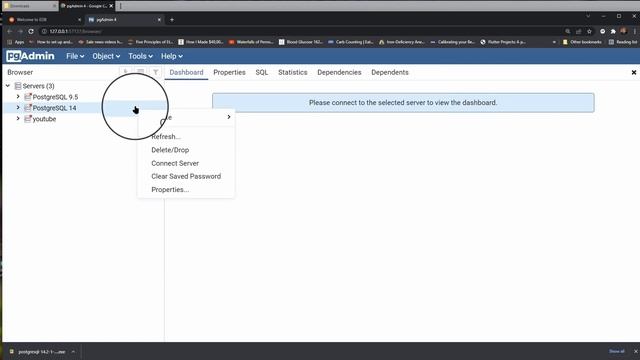
Task: Go forward using the browser forward arrow
Action: (20, 31)
